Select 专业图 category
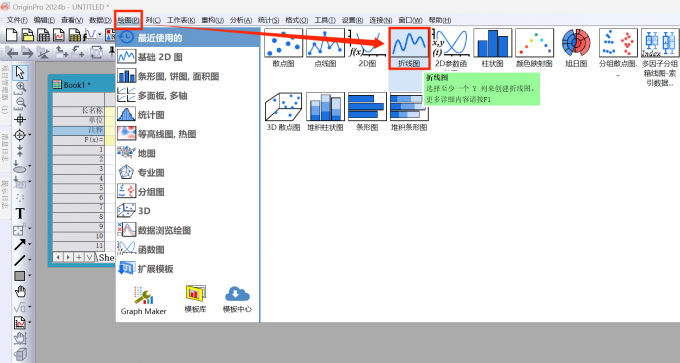This screenshot has height=363, width=680. [x=188, y=173]
